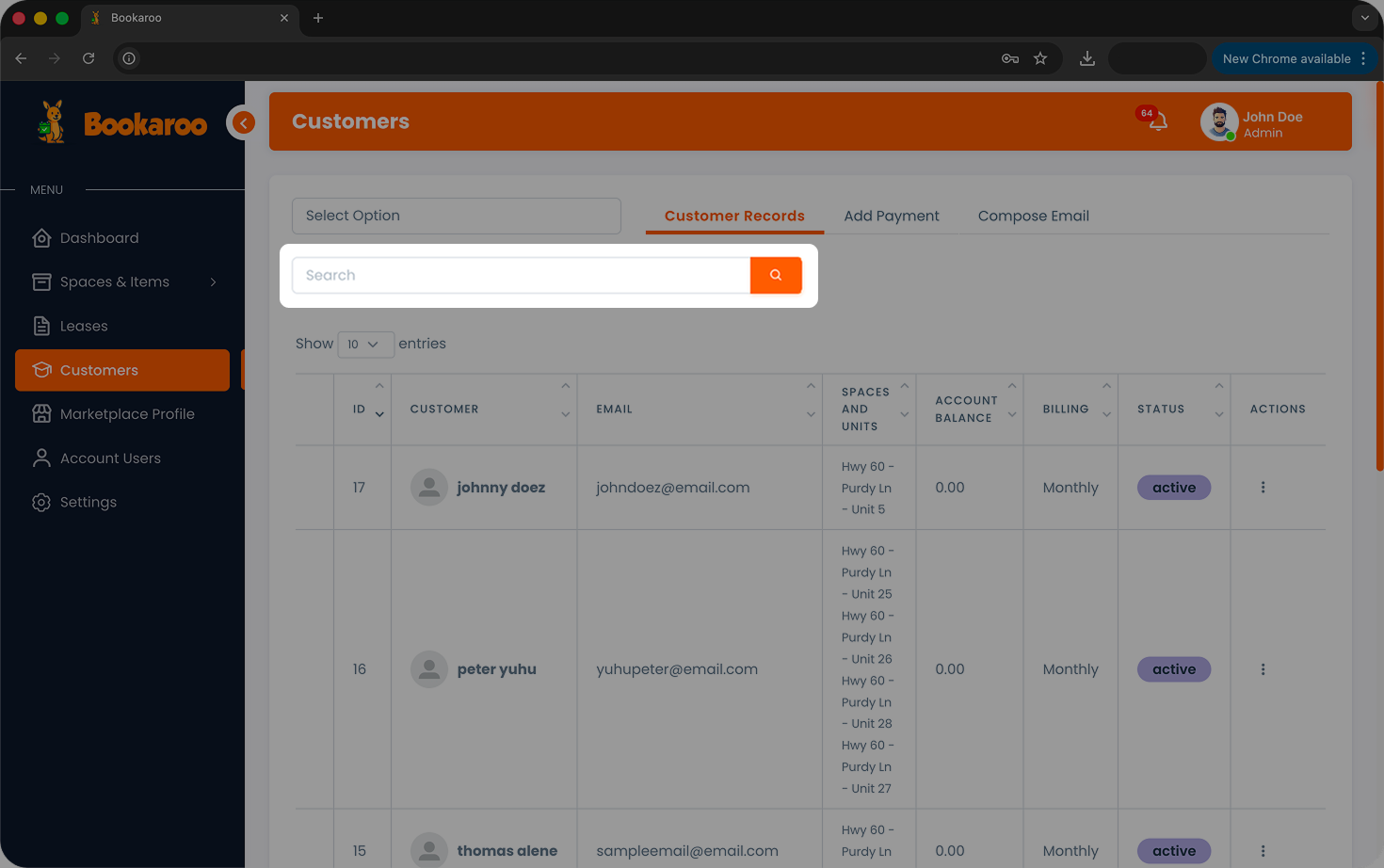Image resolution: width=1384 pixels, height=868 pixels.
Task: Change the Show entries dropdown
Action: [x=365, y=344]
